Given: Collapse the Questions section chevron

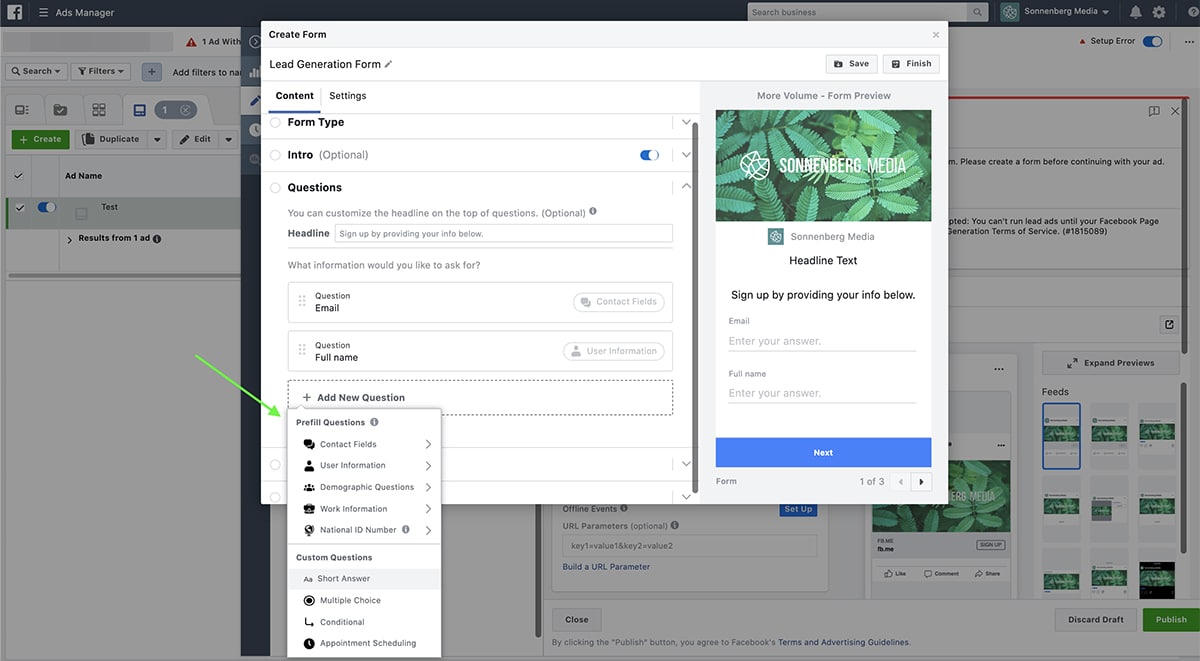Looking at the screenshot, I should [686, 186].
